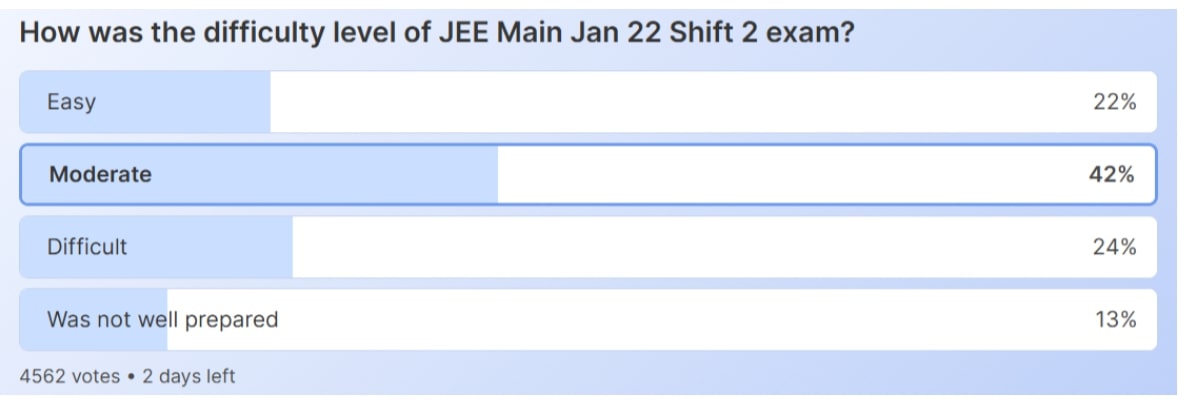Screen dimensions: 1191x403
Task: Click the poll question heading text
Action: click(436, 32)
